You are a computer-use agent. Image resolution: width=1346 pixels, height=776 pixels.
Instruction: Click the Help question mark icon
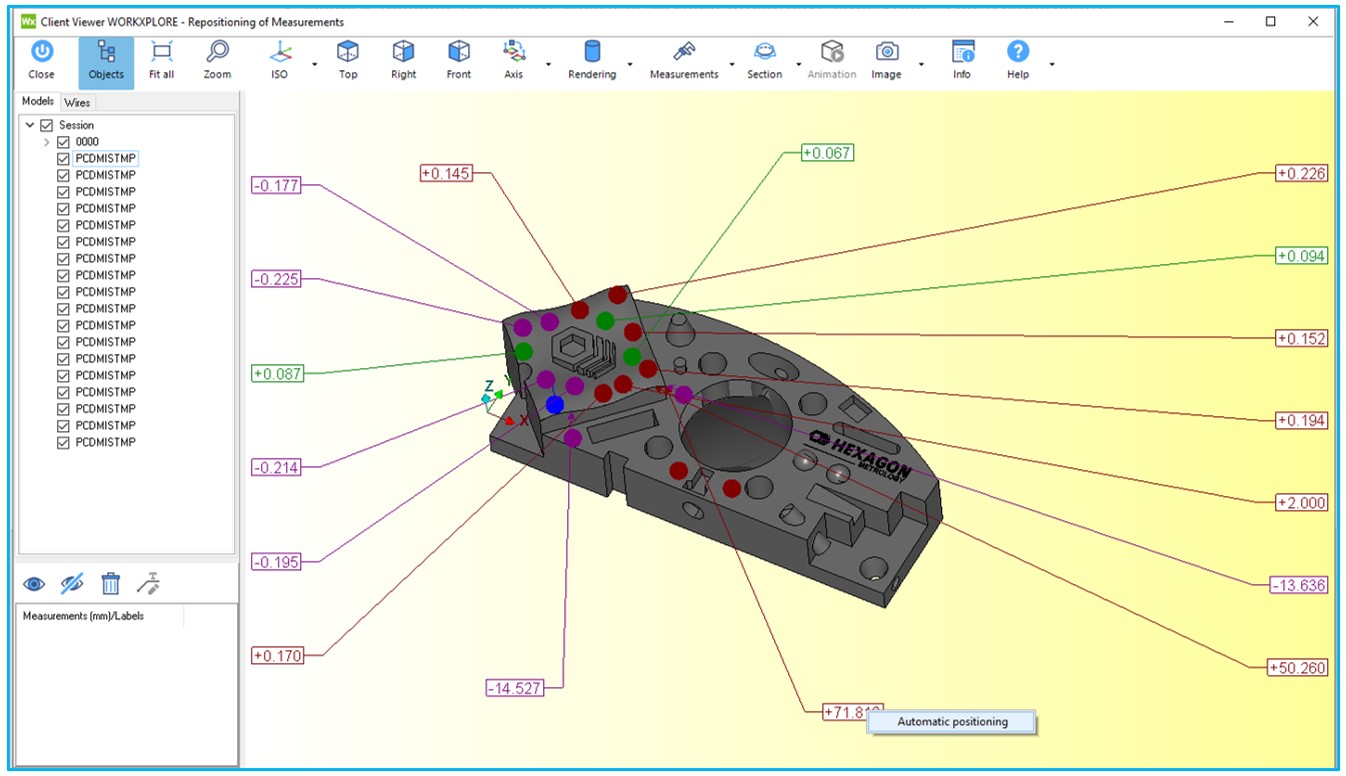point(1018,51)
